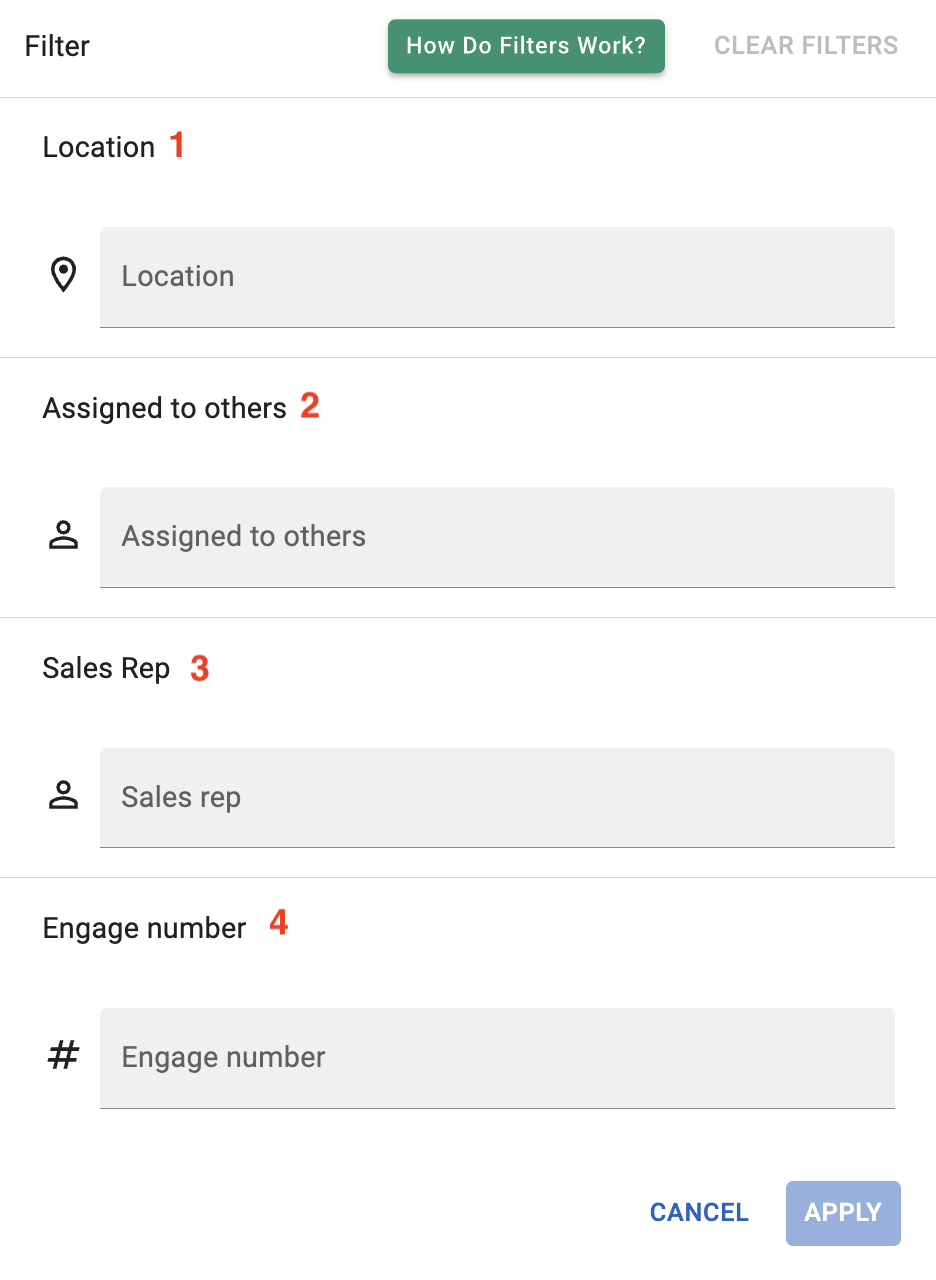
Task: Click into the Location input field
Action: [497, 277]
